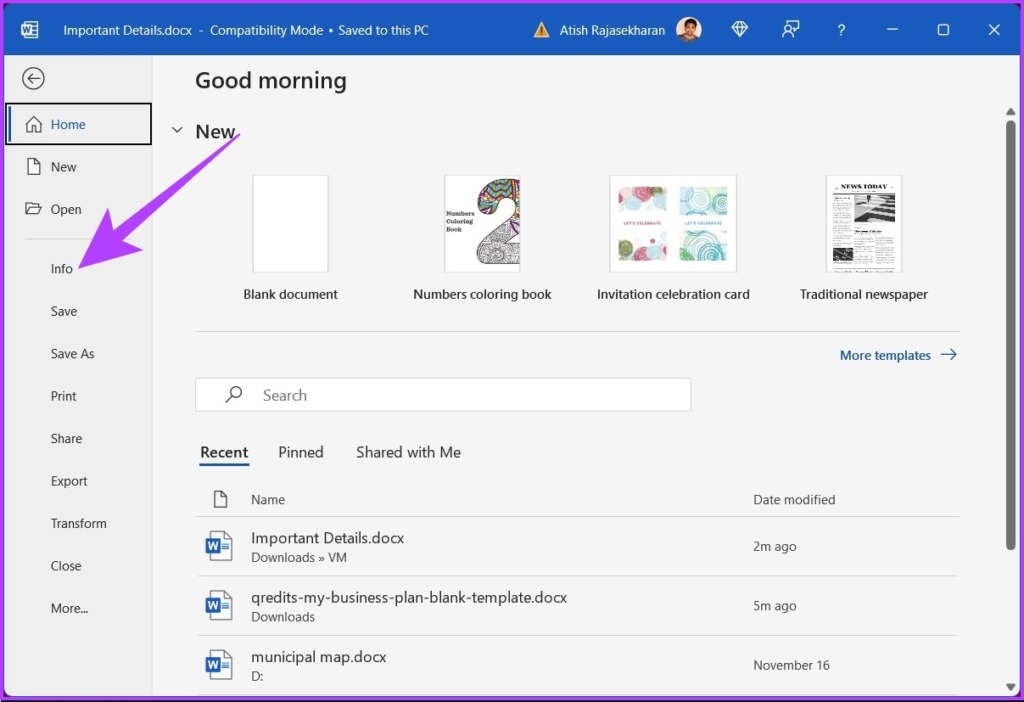Select Numbers coloring book template thumbnail
1024x702 pixels.
482,224
